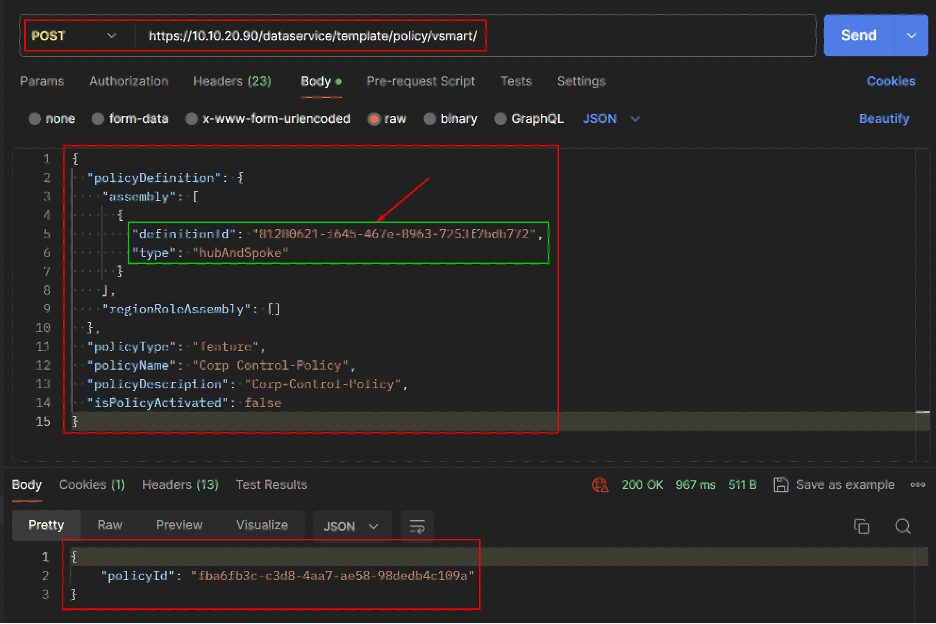Open the three-dots more options menu
Image resolution: width=936 pixels, height=624 pixels.
(917, 485)
